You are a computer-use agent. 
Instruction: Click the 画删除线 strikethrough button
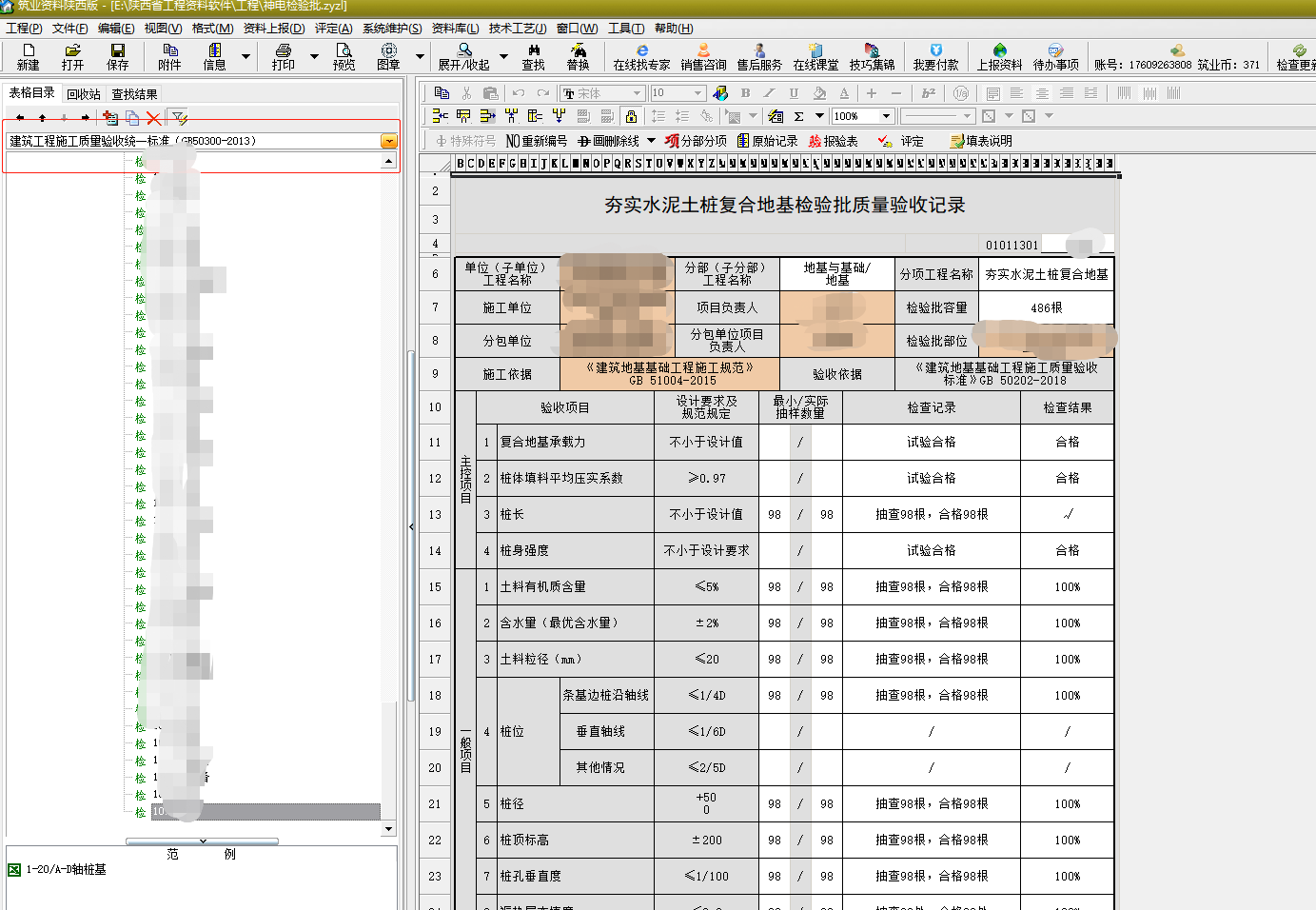click(x=608, y=141)
